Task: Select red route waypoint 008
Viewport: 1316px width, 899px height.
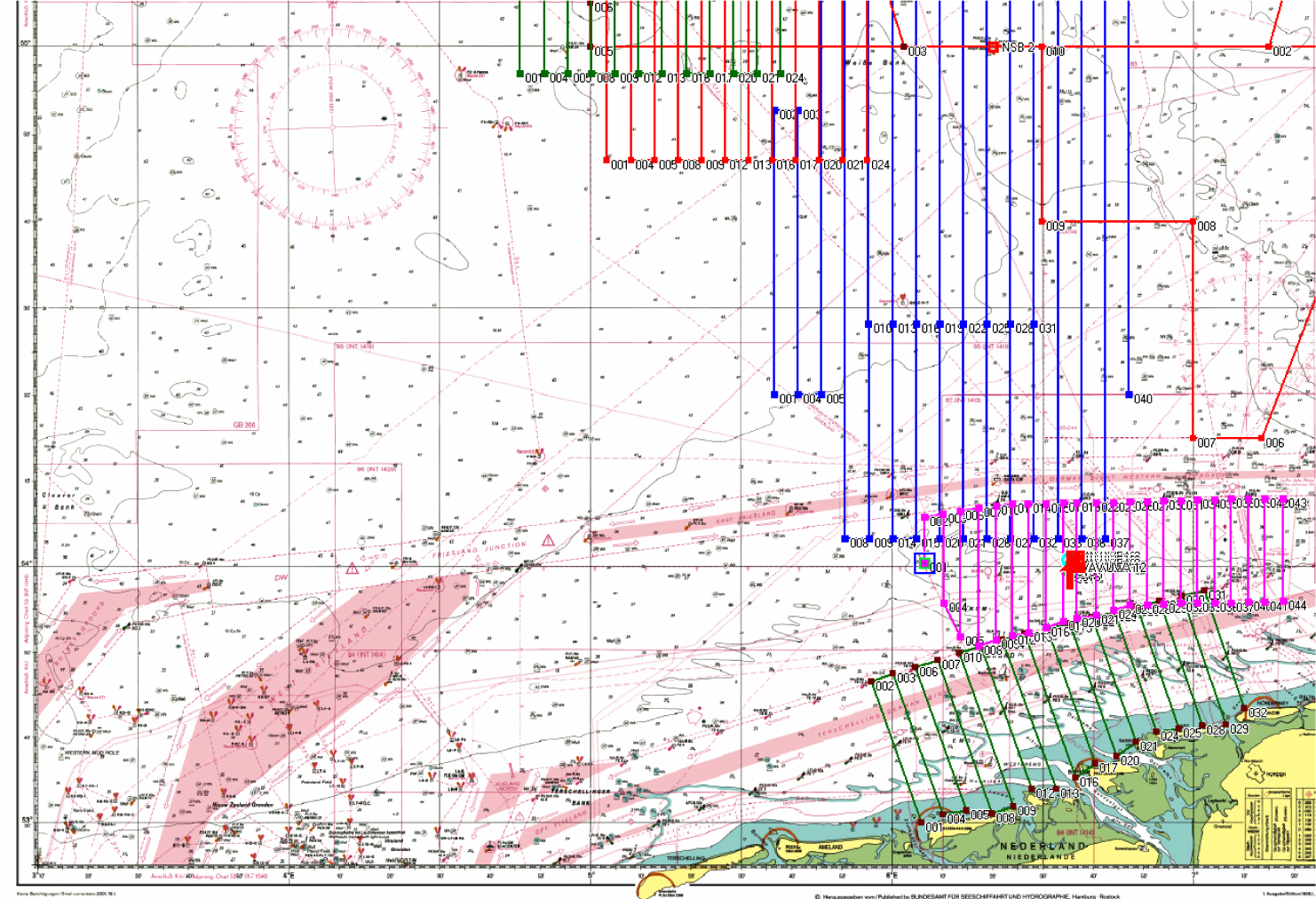Action: [x=1193, y=221]
